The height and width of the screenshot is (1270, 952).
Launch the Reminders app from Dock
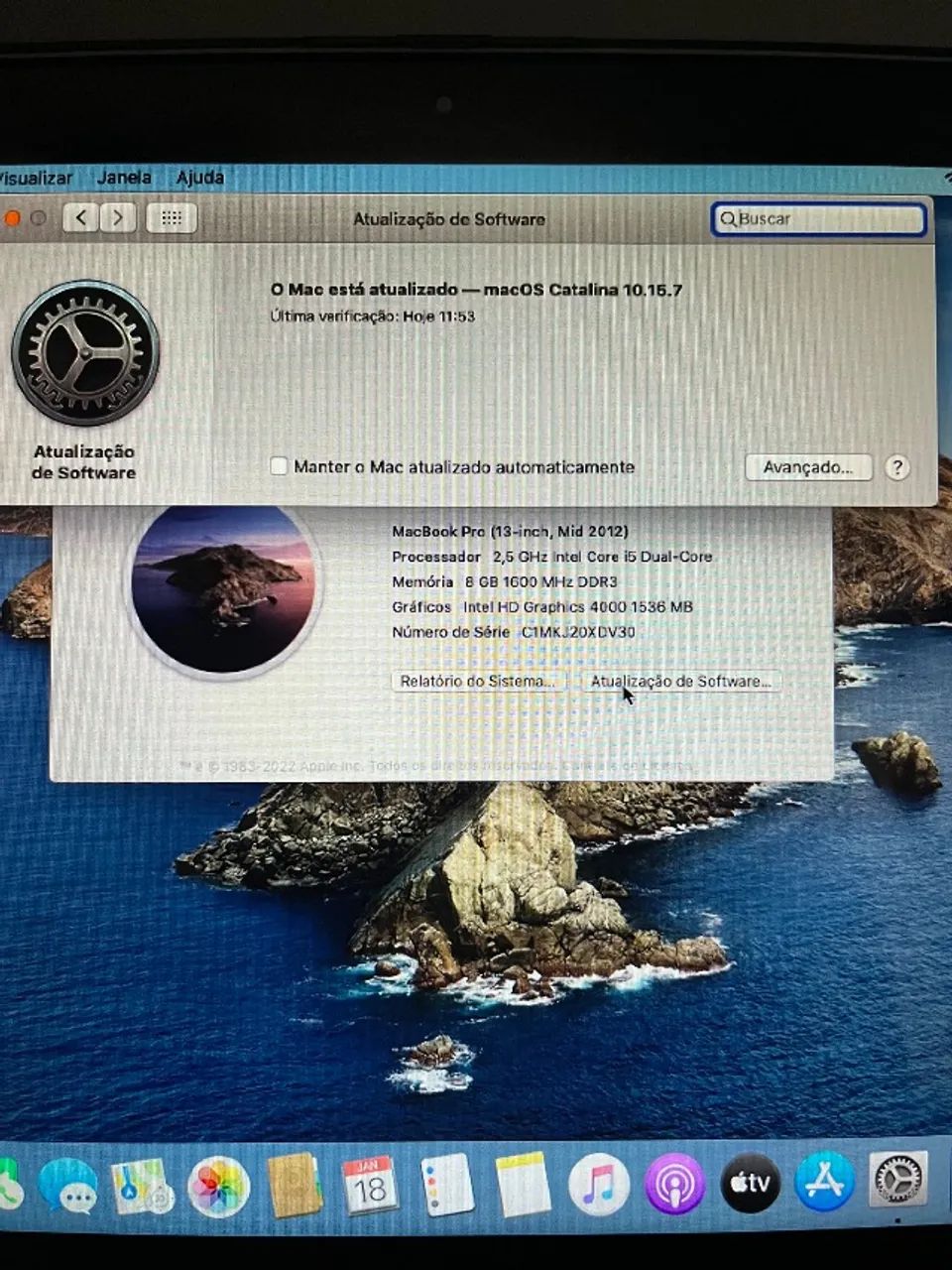pos(447,1185)
